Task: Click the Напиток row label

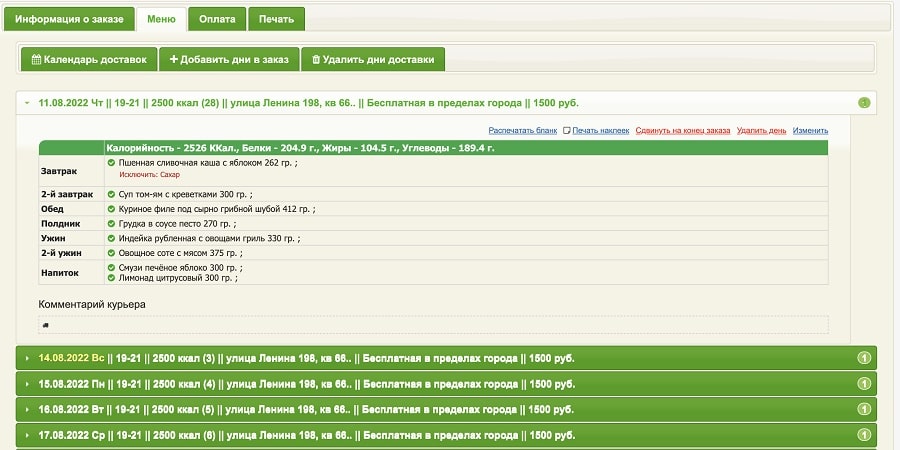Action: (x=60, y=273)
